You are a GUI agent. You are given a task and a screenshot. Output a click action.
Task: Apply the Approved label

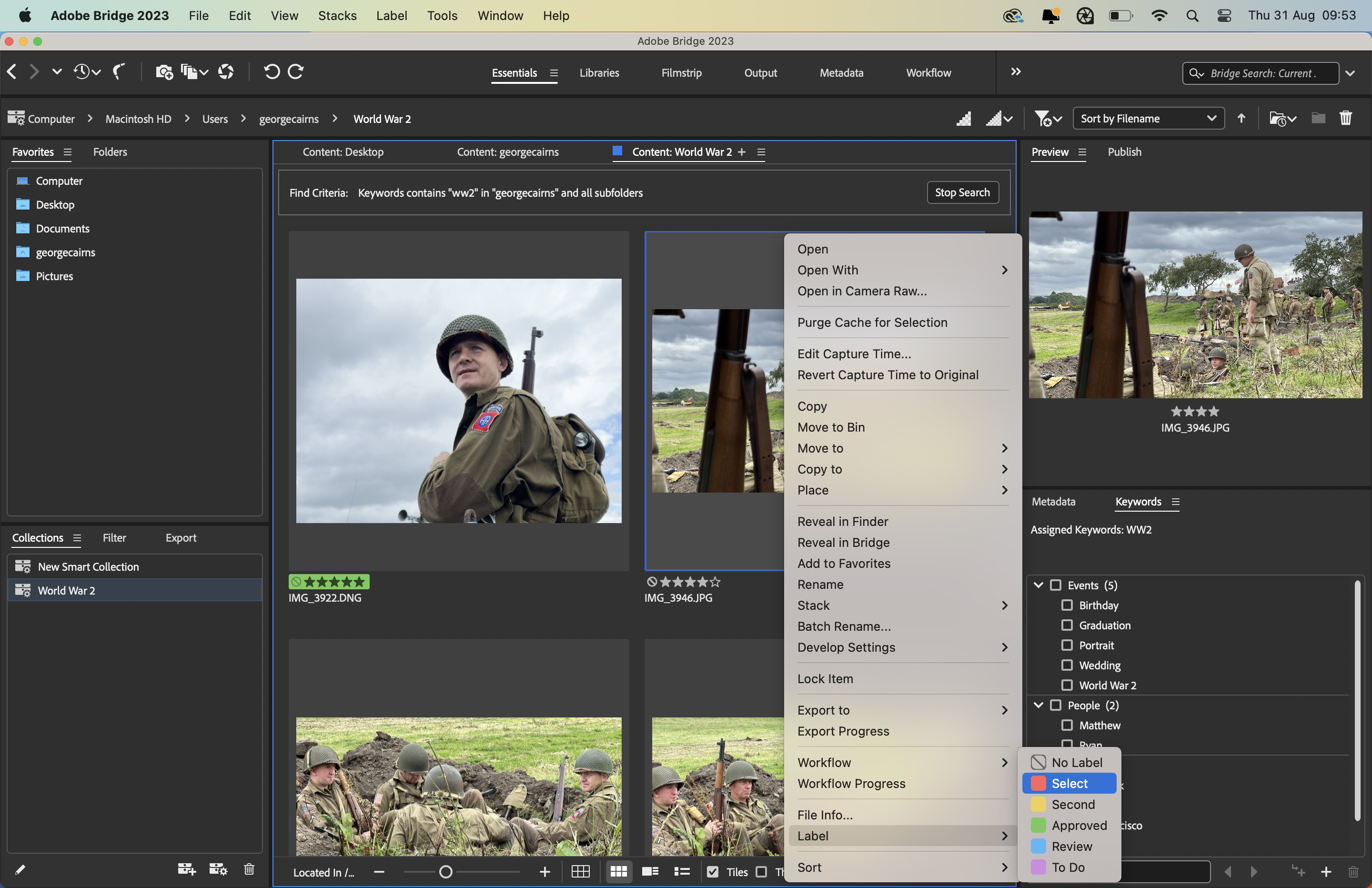tap(1069, 826)
